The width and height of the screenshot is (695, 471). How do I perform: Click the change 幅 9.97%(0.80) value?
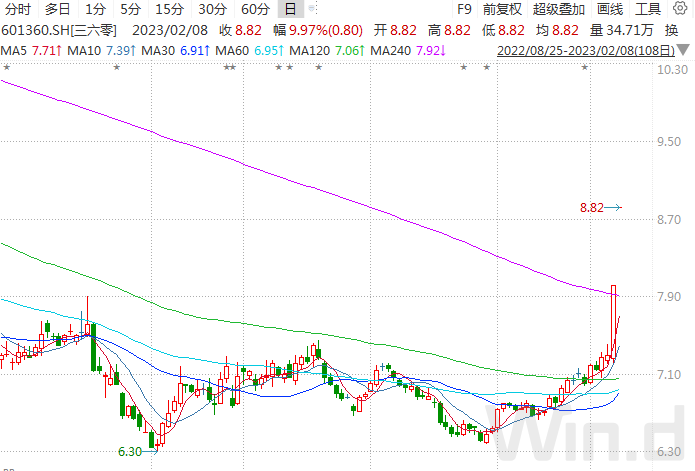tap(318, 30)
